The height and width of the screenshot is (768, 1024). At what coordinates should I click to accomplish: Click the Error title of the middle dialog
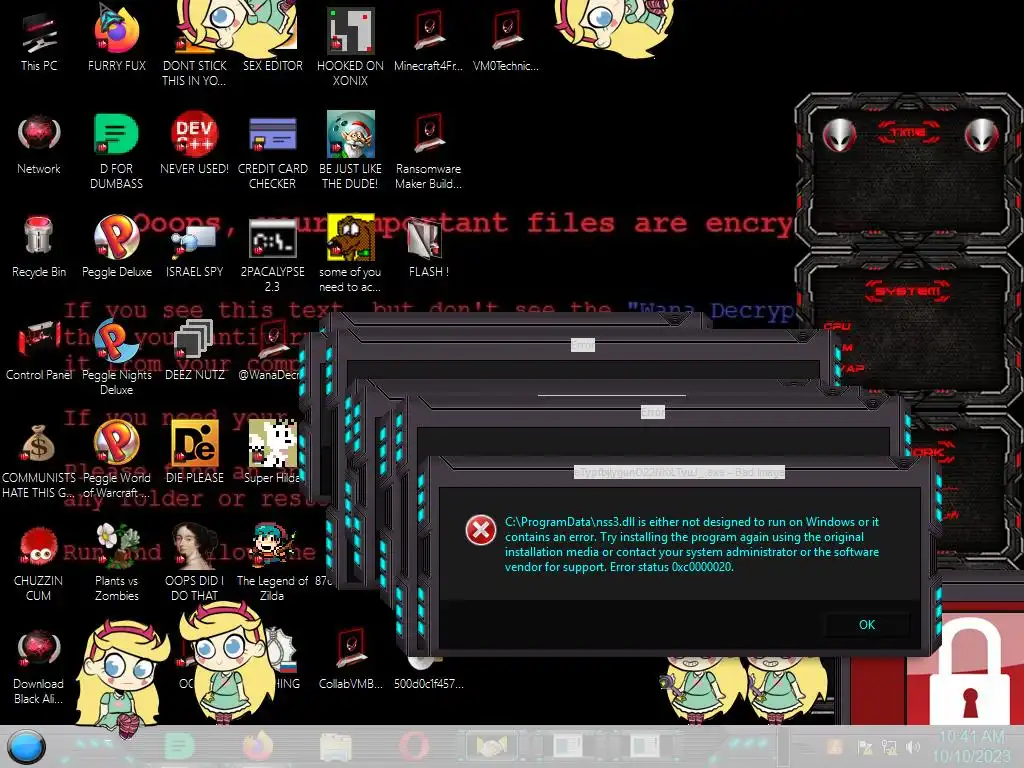[652, 412]
